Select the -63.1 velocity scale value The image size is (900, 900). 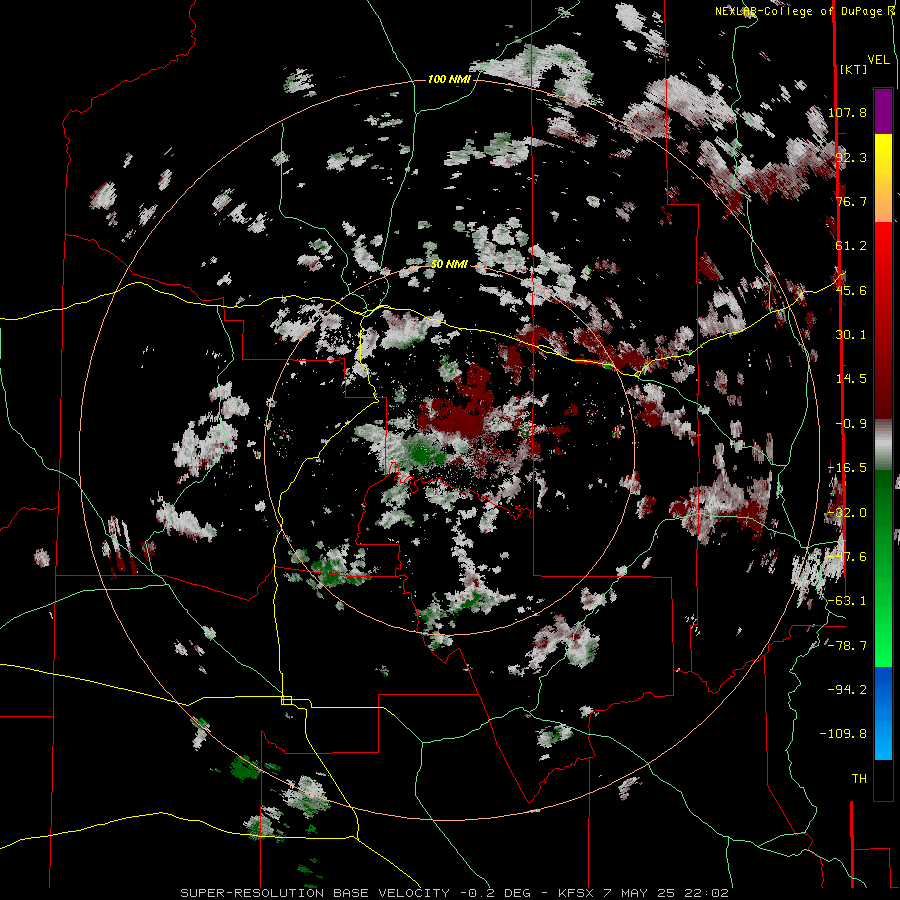[847, 601]
